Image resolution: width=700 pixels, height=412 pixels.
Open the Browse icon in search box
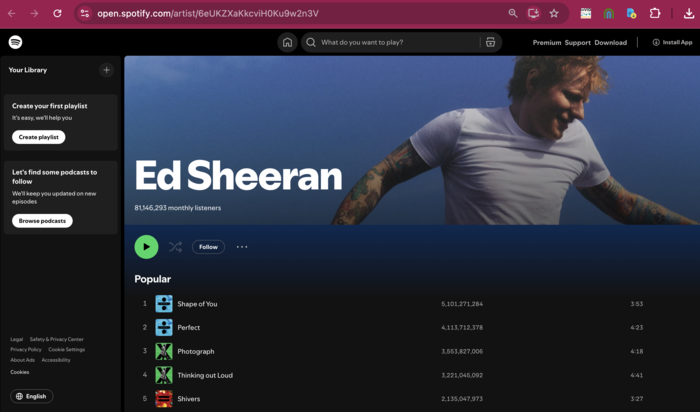(491, 42)
